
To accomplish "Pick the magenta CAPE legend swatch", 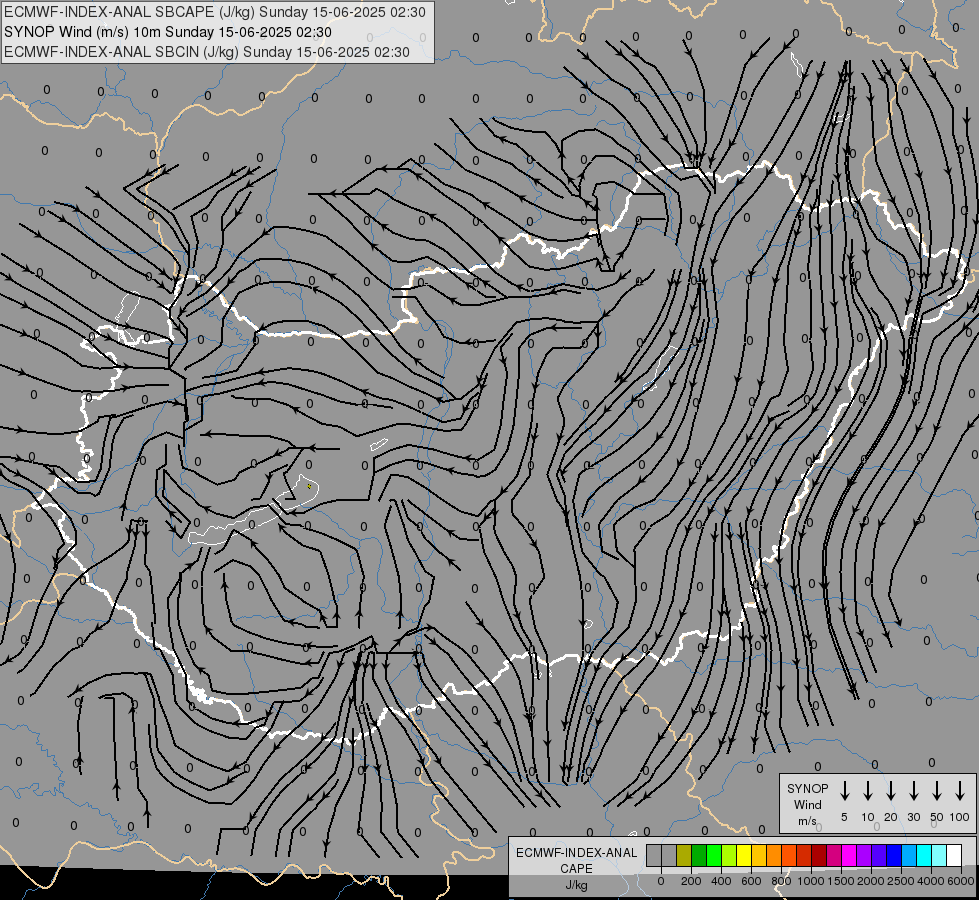I will tap(850, 855).
